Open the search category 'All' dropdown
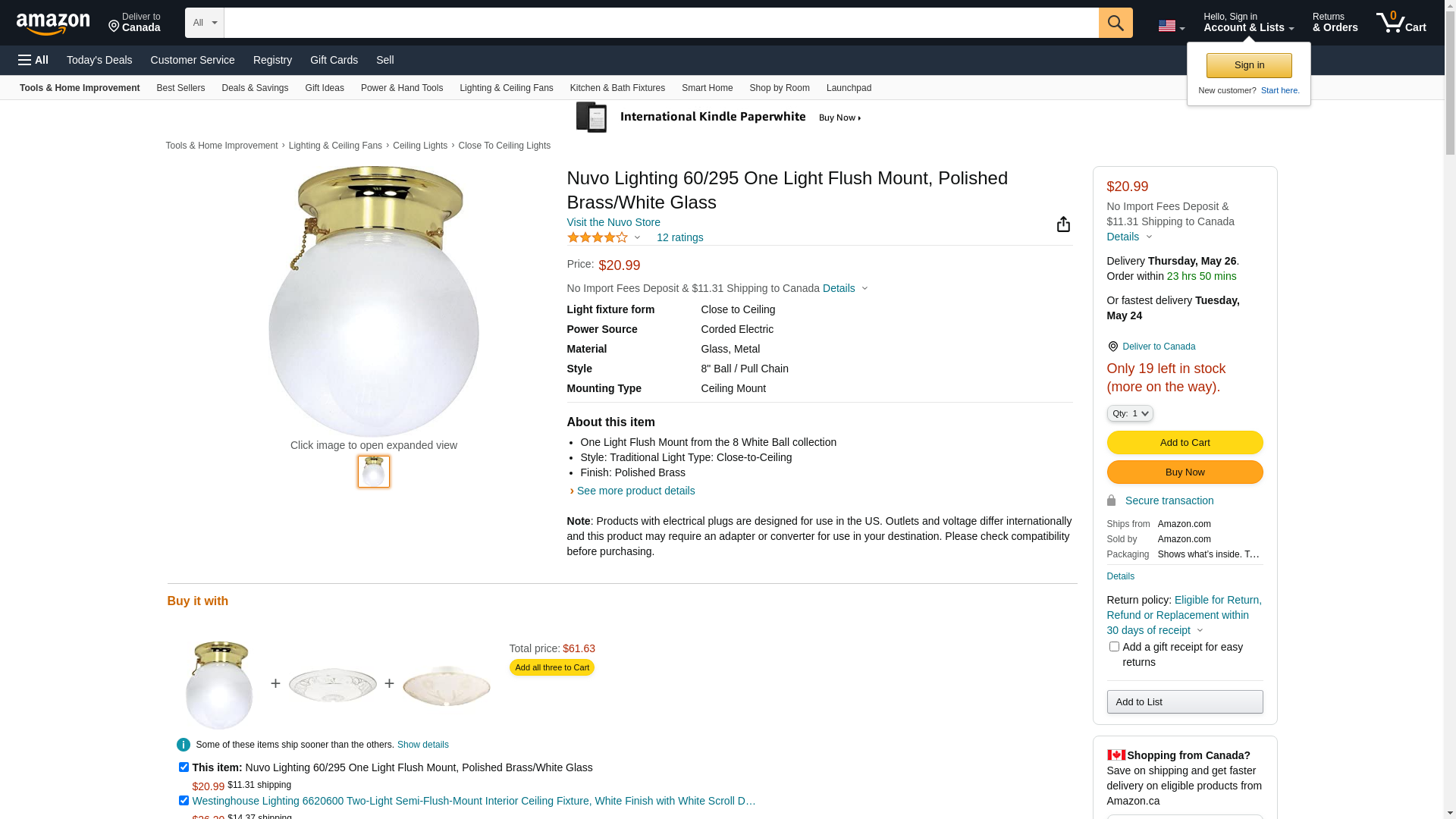This screenshot has height=819, width=1456. click(204, 23)
